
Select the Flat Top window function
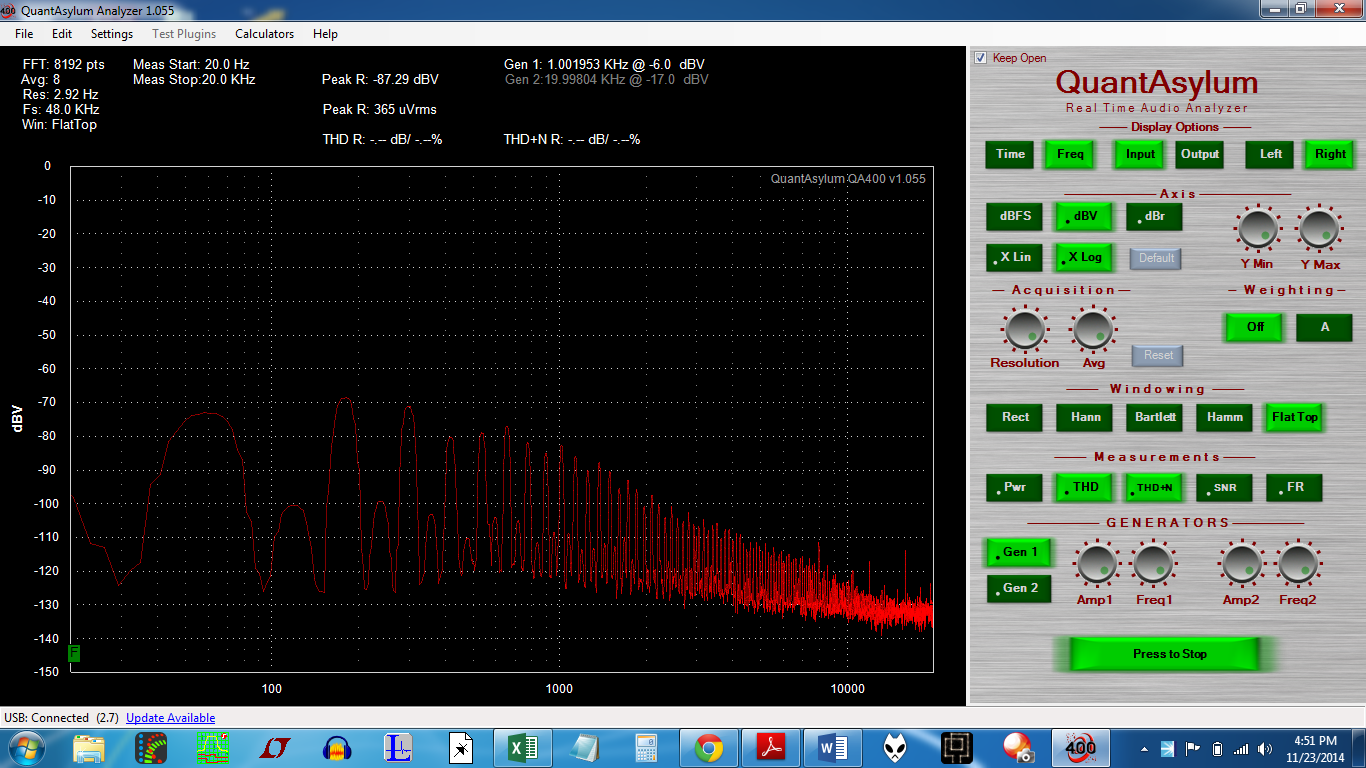pyautogui.click(x=1294, y=417)
